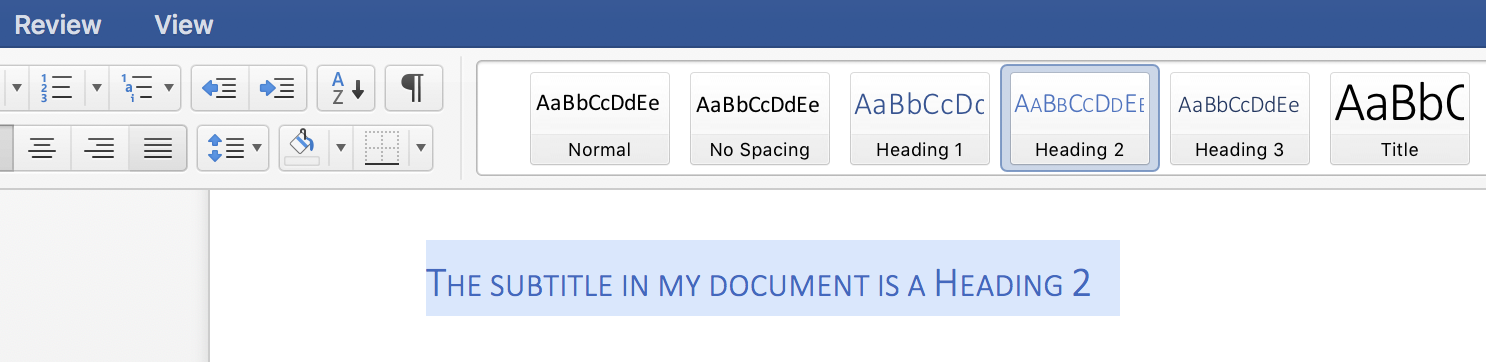This screenshot has height=362, width=1486.
Task: Open the Review tab
Action: click(x=57, y=25)
